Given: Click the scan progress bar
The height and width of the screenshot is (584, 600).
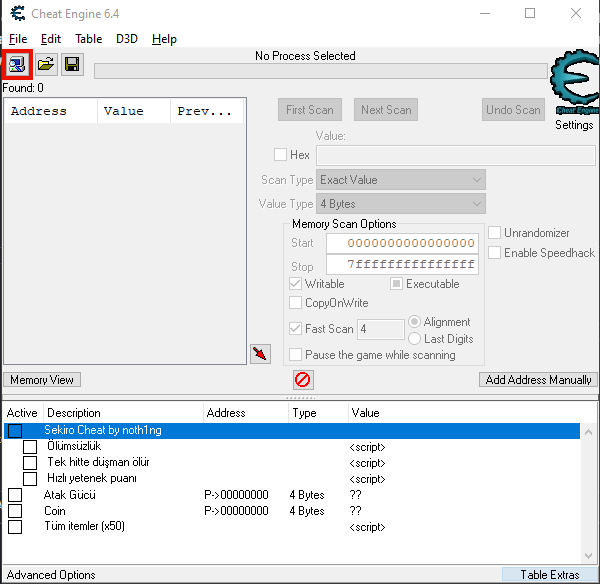Looking at the screenshot, I should (321, 71).
